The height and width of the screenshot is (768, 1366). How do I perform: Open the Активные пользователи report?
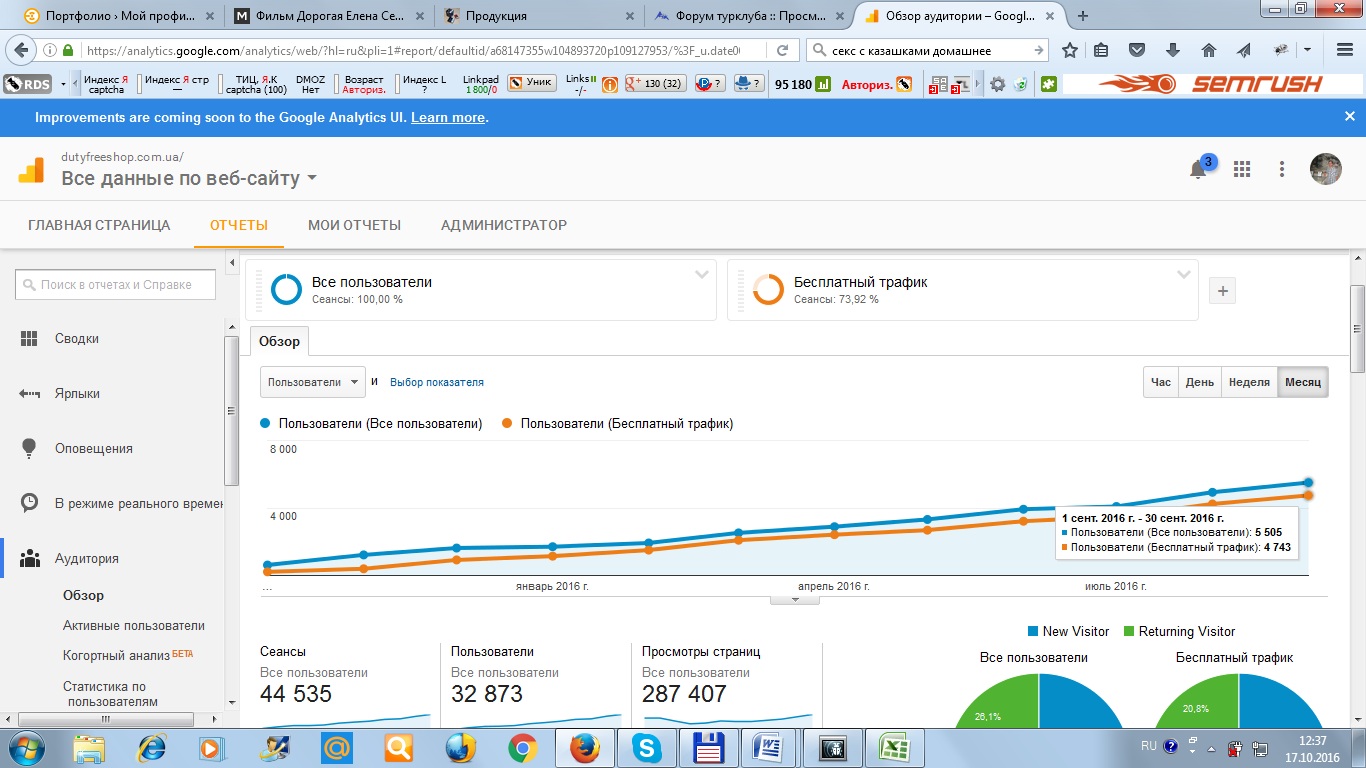[134, 625]
